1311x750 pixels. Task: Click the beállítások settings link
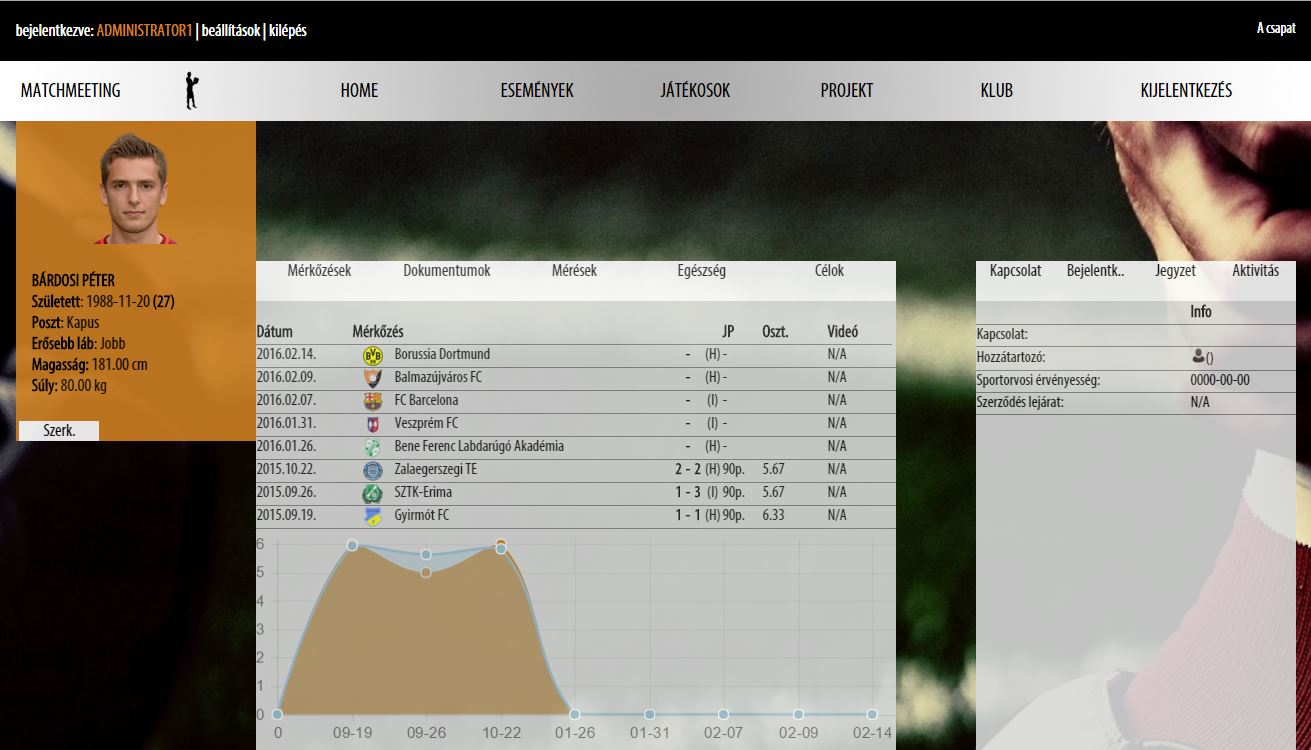(x=230, y=31)
